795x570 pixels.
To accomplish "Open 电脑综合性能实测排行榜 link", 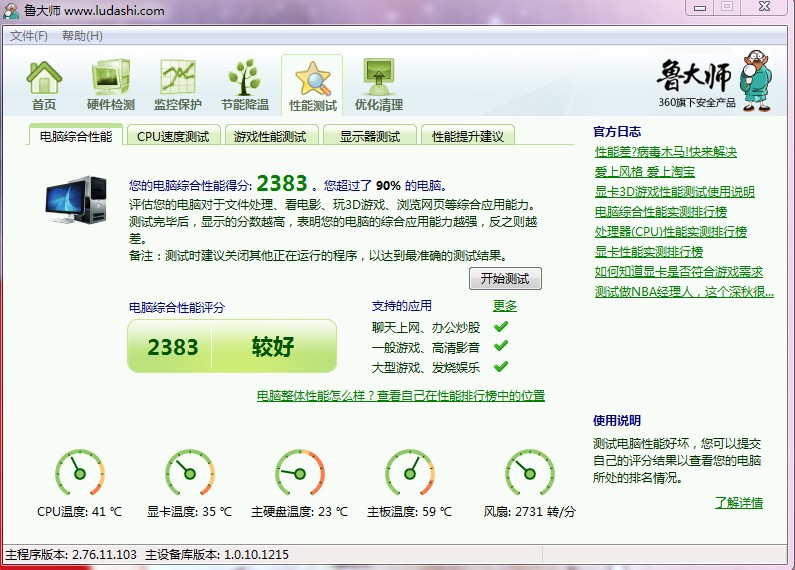I will point(660,211).
